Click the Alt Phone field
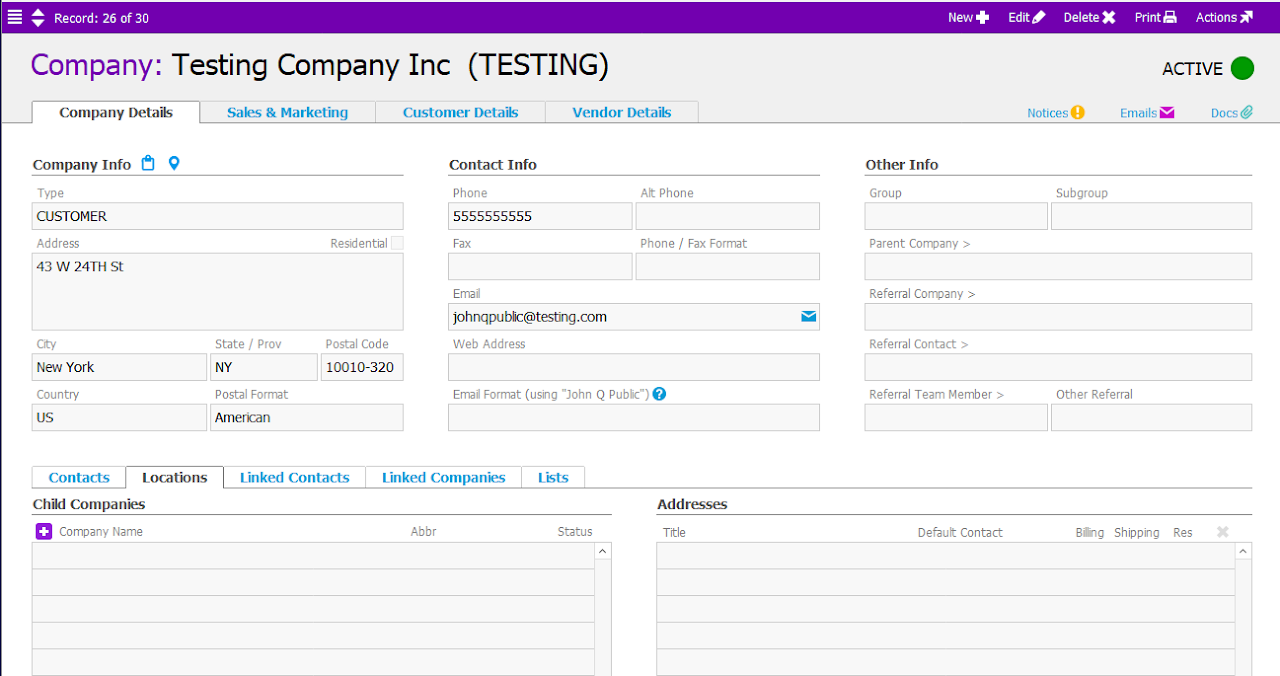1280x676 pixels. (728, 216)
